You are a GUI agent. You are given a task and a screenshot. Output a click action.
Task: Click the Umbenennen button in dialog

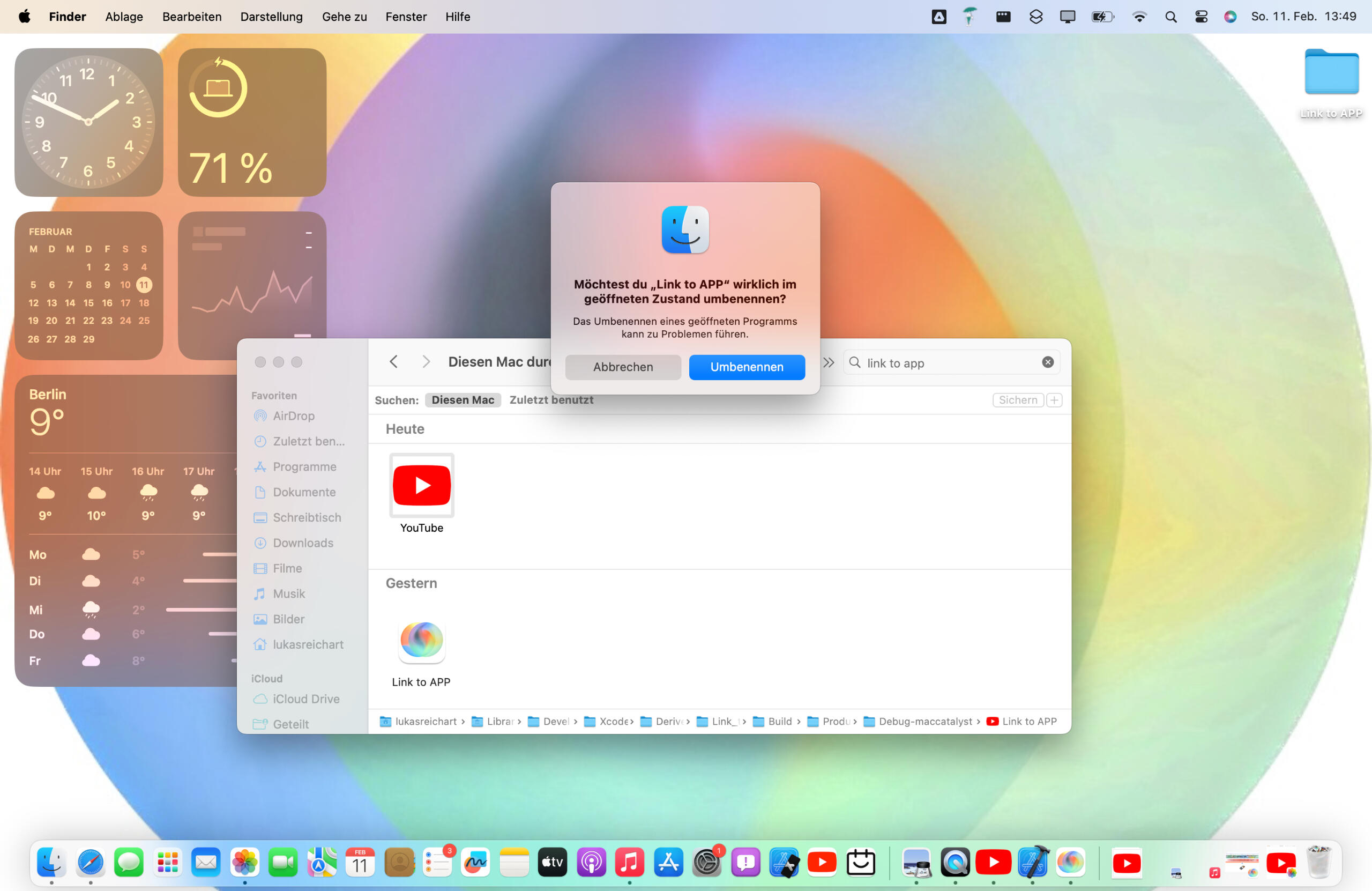tap(747, 367)
